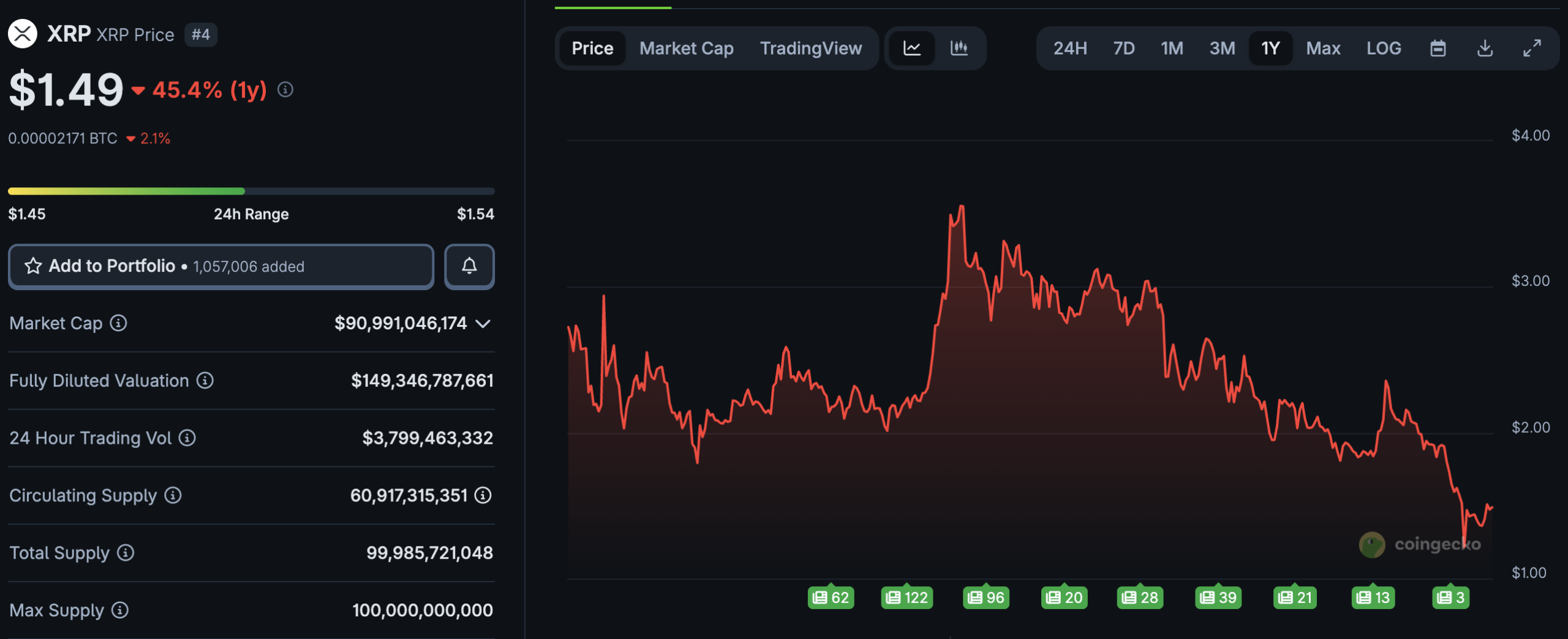Screen dimensions: 1568x639
Task: Set chart range to 7D
Action: 1124,48
